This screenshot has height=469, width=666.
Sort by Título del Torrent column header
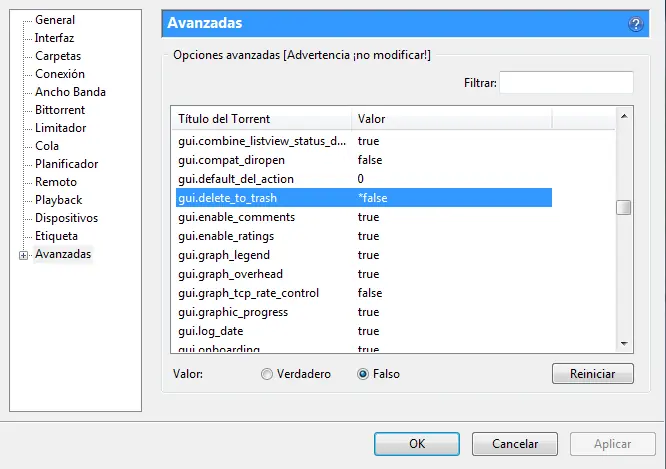262,119
